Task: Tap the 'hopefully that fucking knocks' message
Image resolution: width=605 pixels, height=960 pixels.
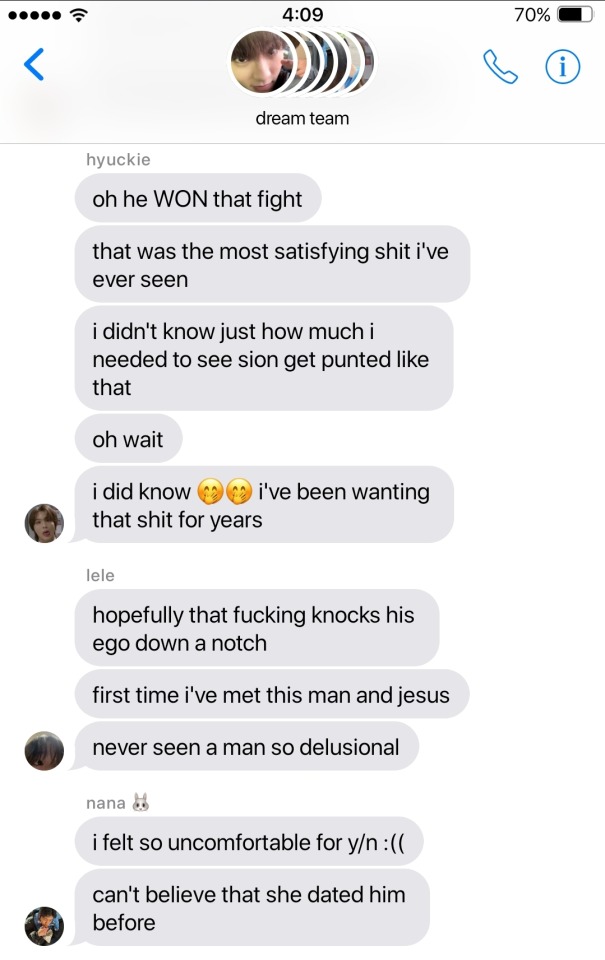Action: (257, 628)
